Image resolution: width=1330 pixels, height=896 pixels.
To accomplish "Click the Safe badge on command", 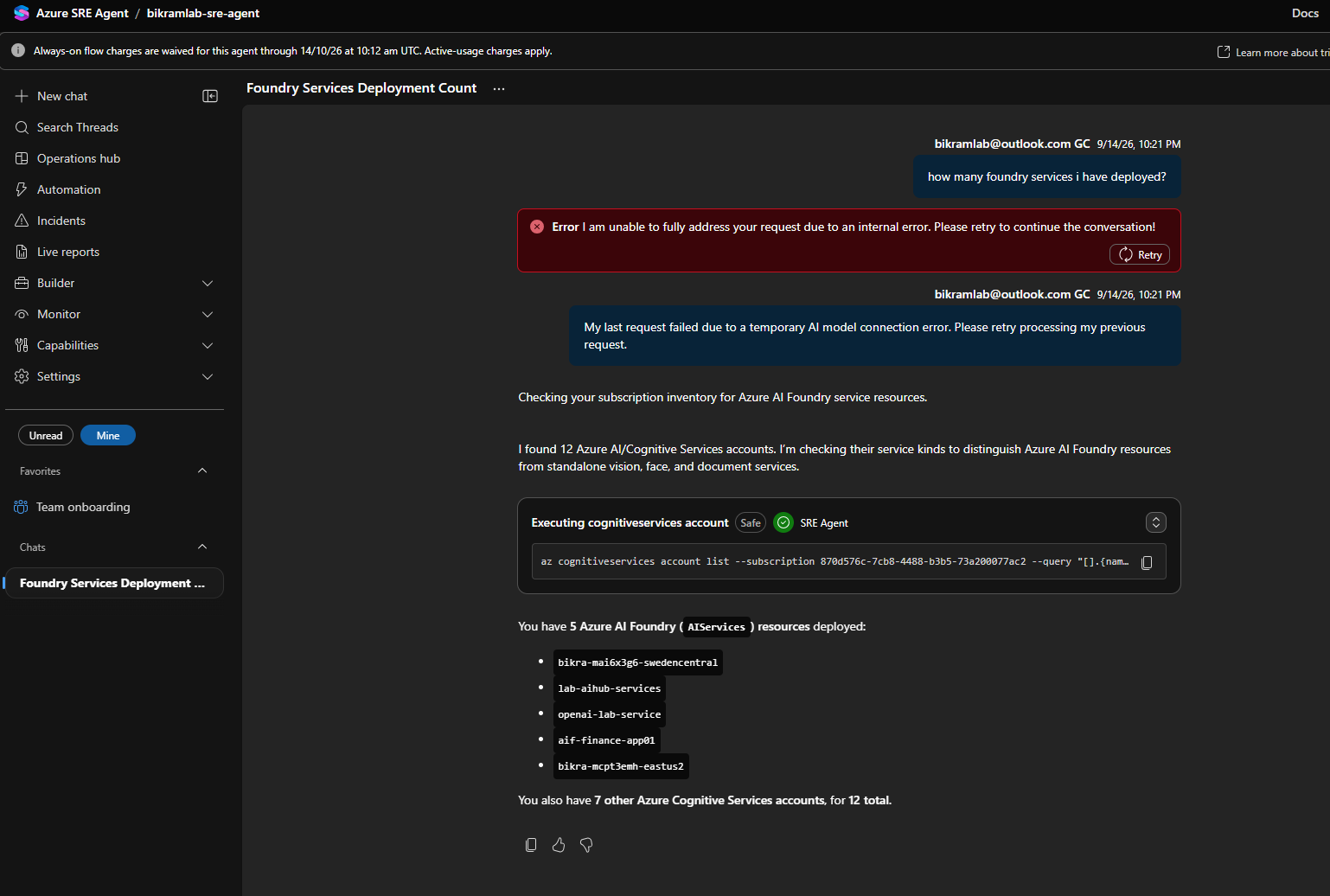I will pyautogui.click(x=751, y=522).
